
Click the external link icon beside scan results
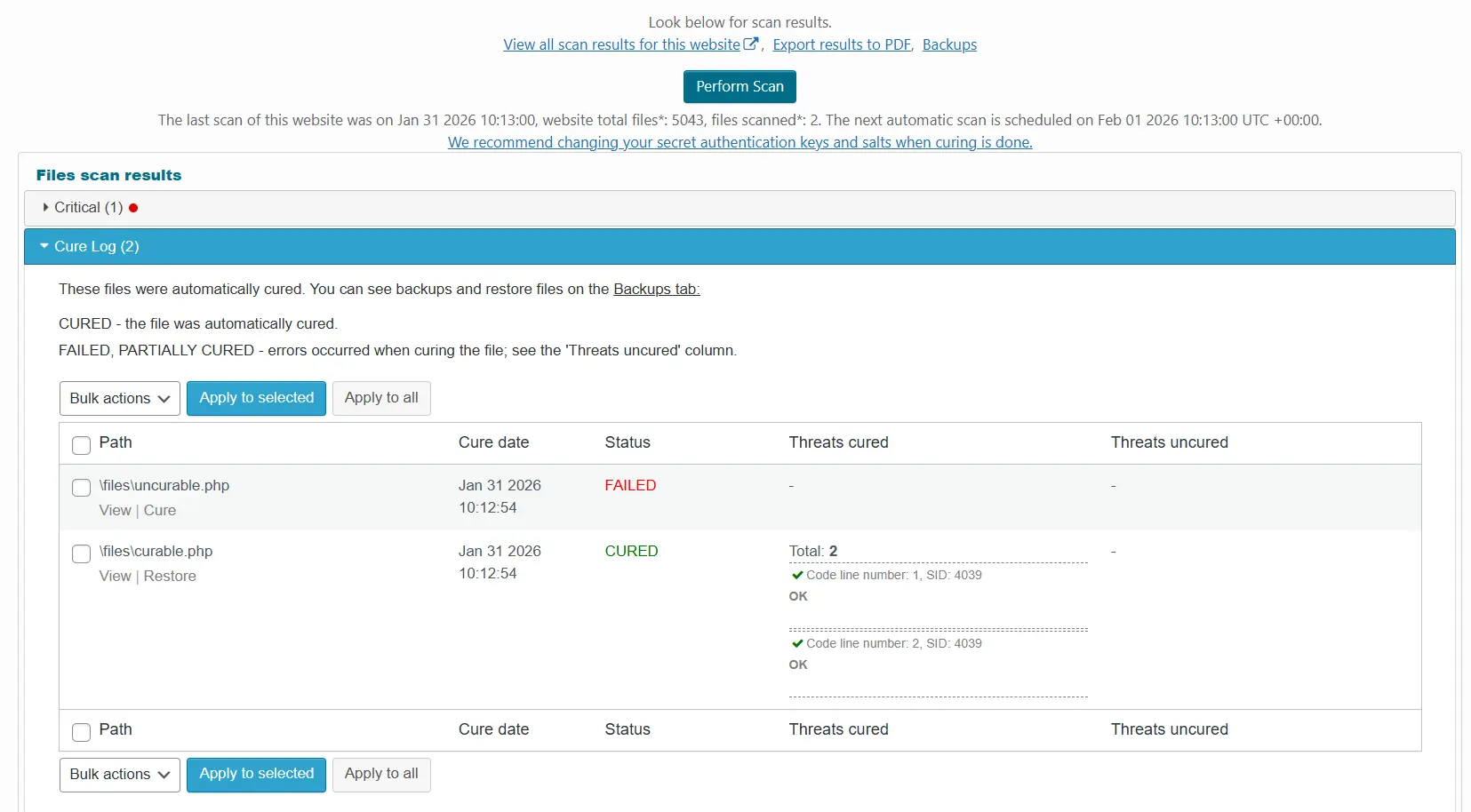(x=751, y=44)
